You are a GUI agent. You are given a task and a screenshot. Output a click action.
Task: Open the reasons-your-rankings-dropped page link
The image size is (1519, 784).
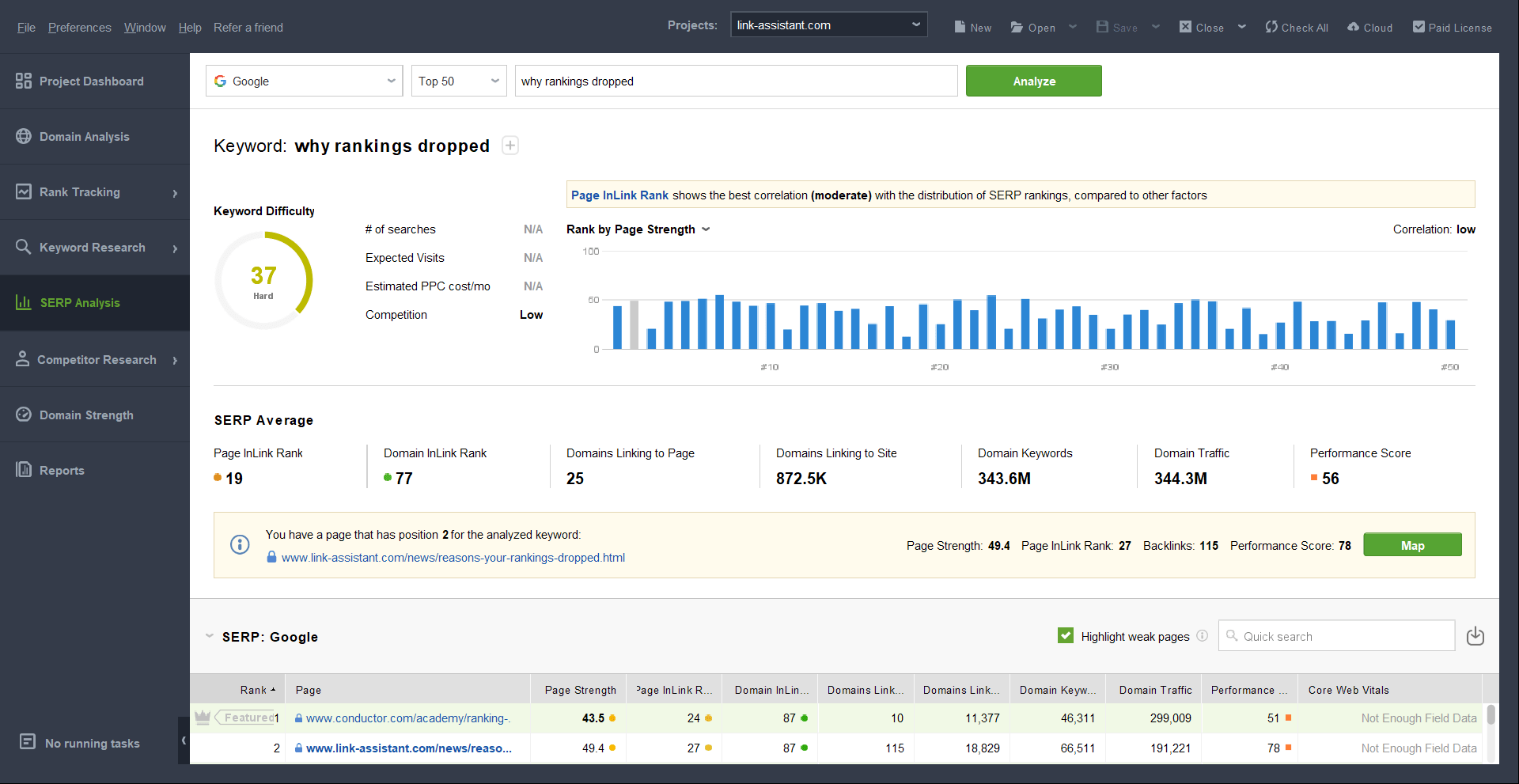tap(453, 558)
